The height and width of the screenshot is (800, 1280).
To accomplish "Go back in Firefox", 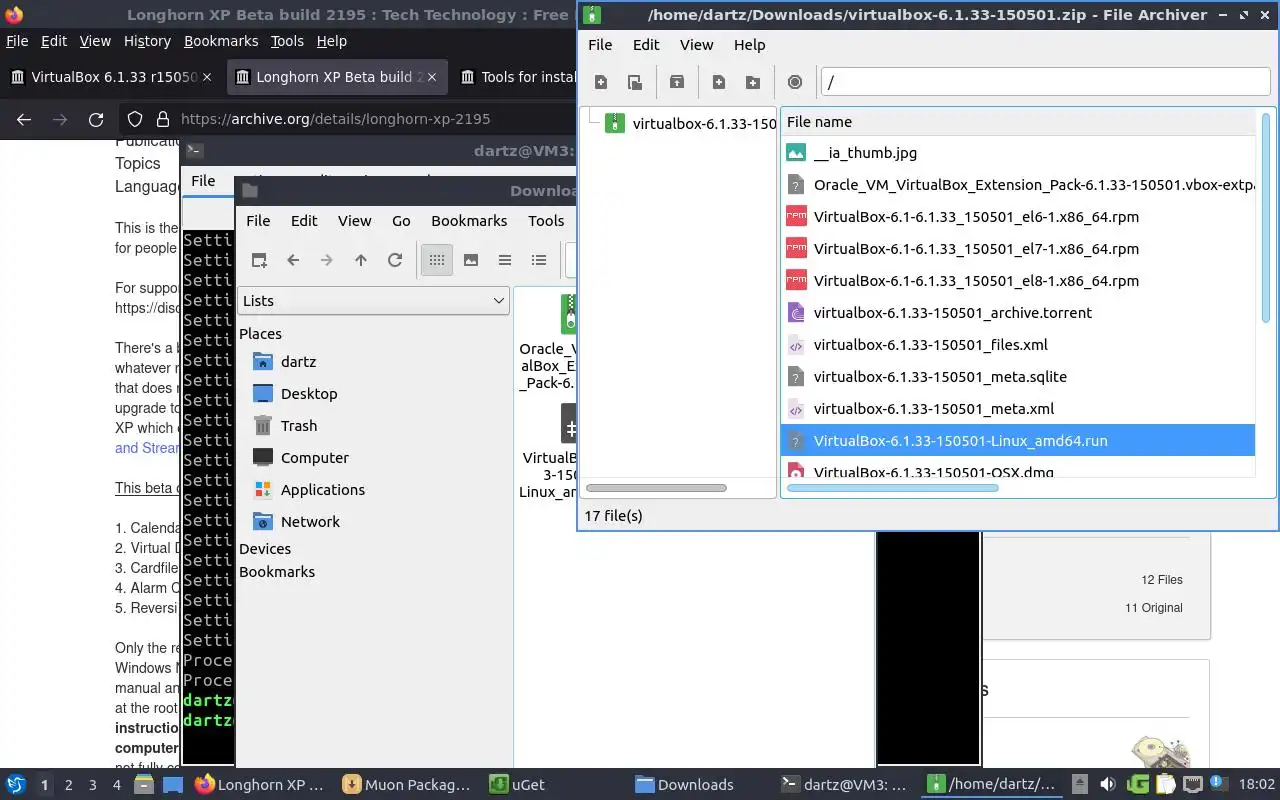I will click(x=24, y=119).
